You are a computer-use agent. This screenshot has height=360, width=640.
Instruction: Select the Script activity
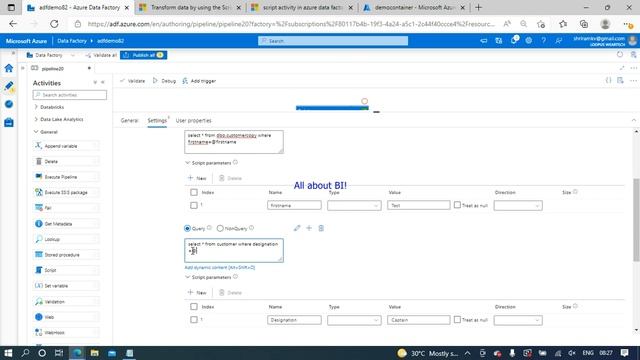66,270
